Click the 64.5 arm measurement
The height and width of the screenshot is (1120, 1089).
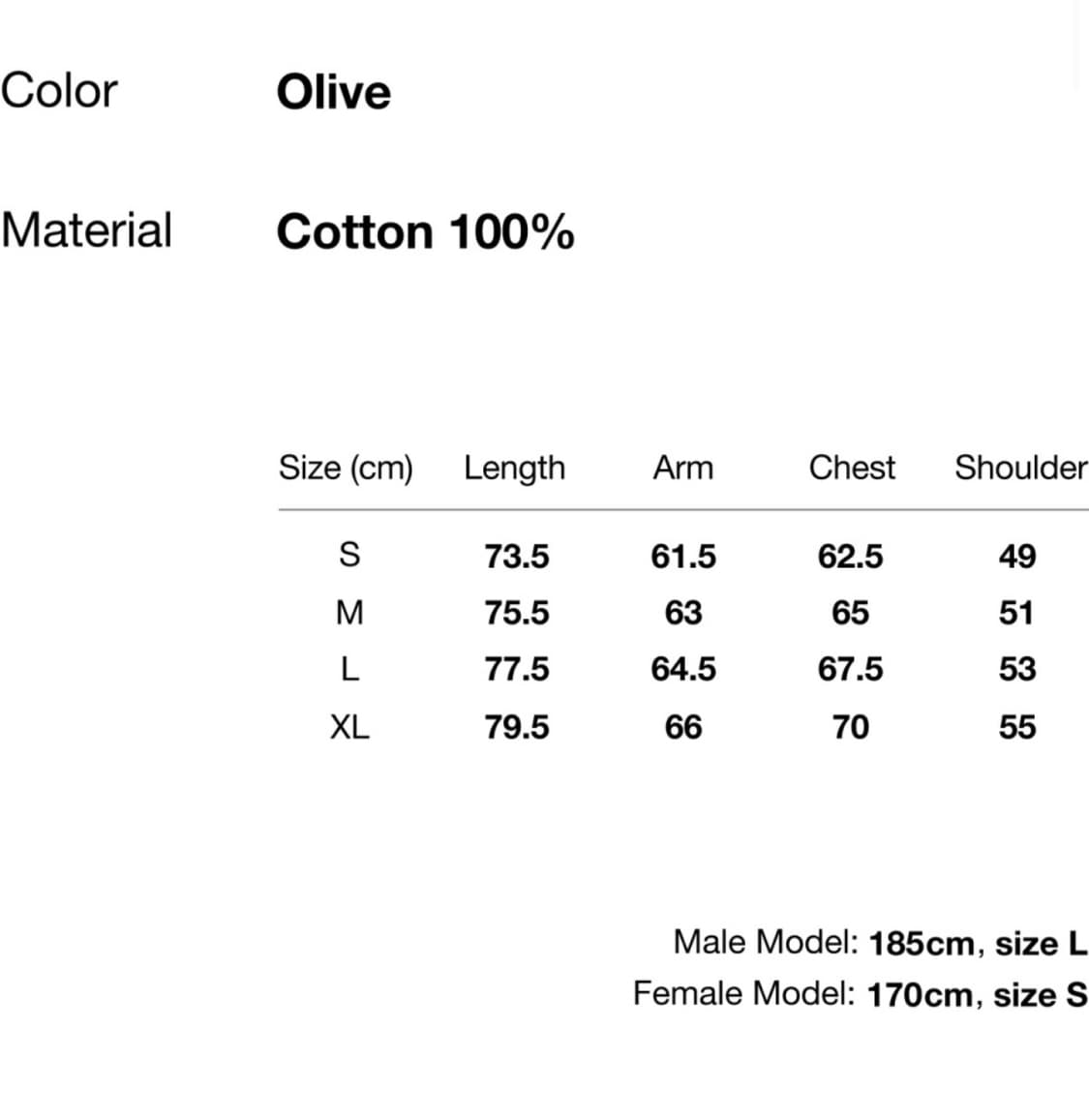coord(683,669)
